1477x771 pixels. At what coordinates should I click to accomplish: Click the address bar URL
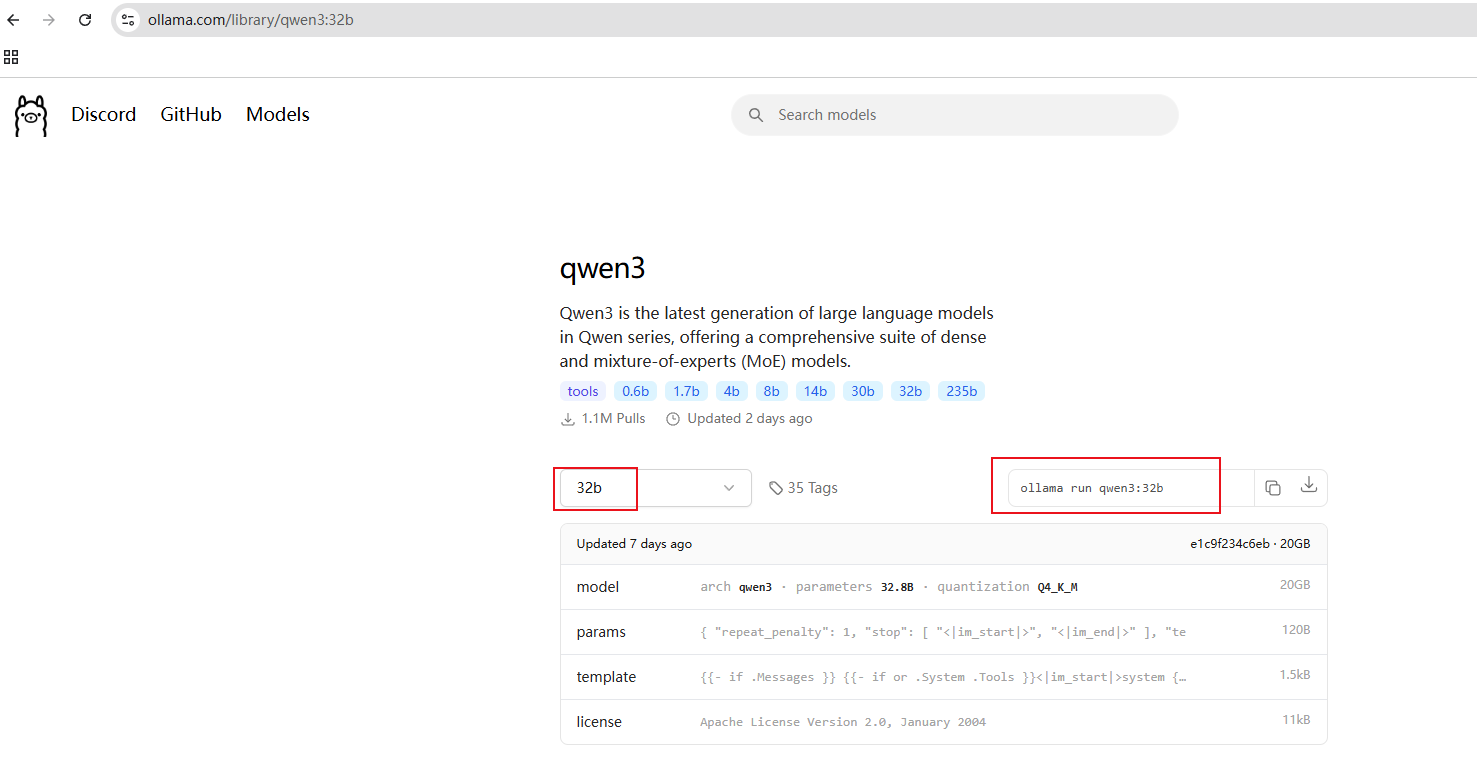coord(251,20)
